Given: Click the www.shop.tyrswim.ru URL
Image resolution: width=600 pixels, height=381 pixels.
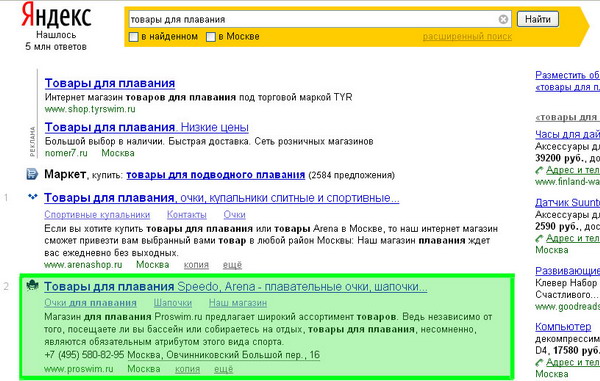Looking at the screenshot, I should coord(90,109).
